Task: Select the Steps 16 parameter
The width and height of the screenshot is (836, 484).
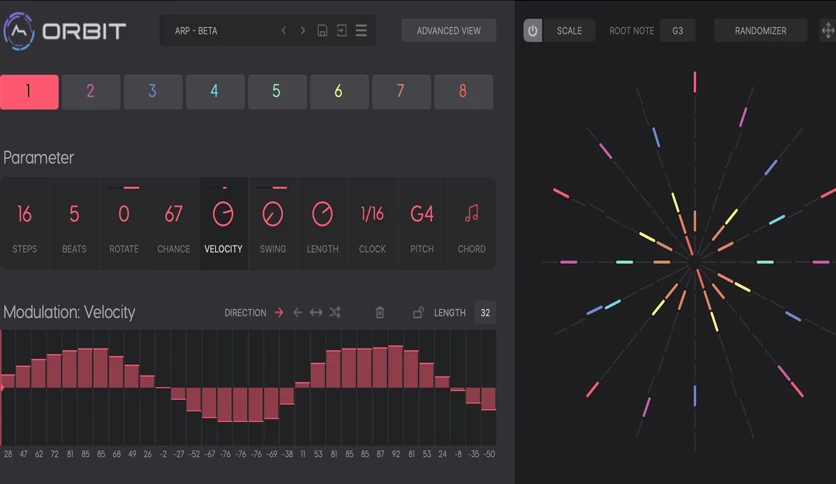Action: point(25,223)
